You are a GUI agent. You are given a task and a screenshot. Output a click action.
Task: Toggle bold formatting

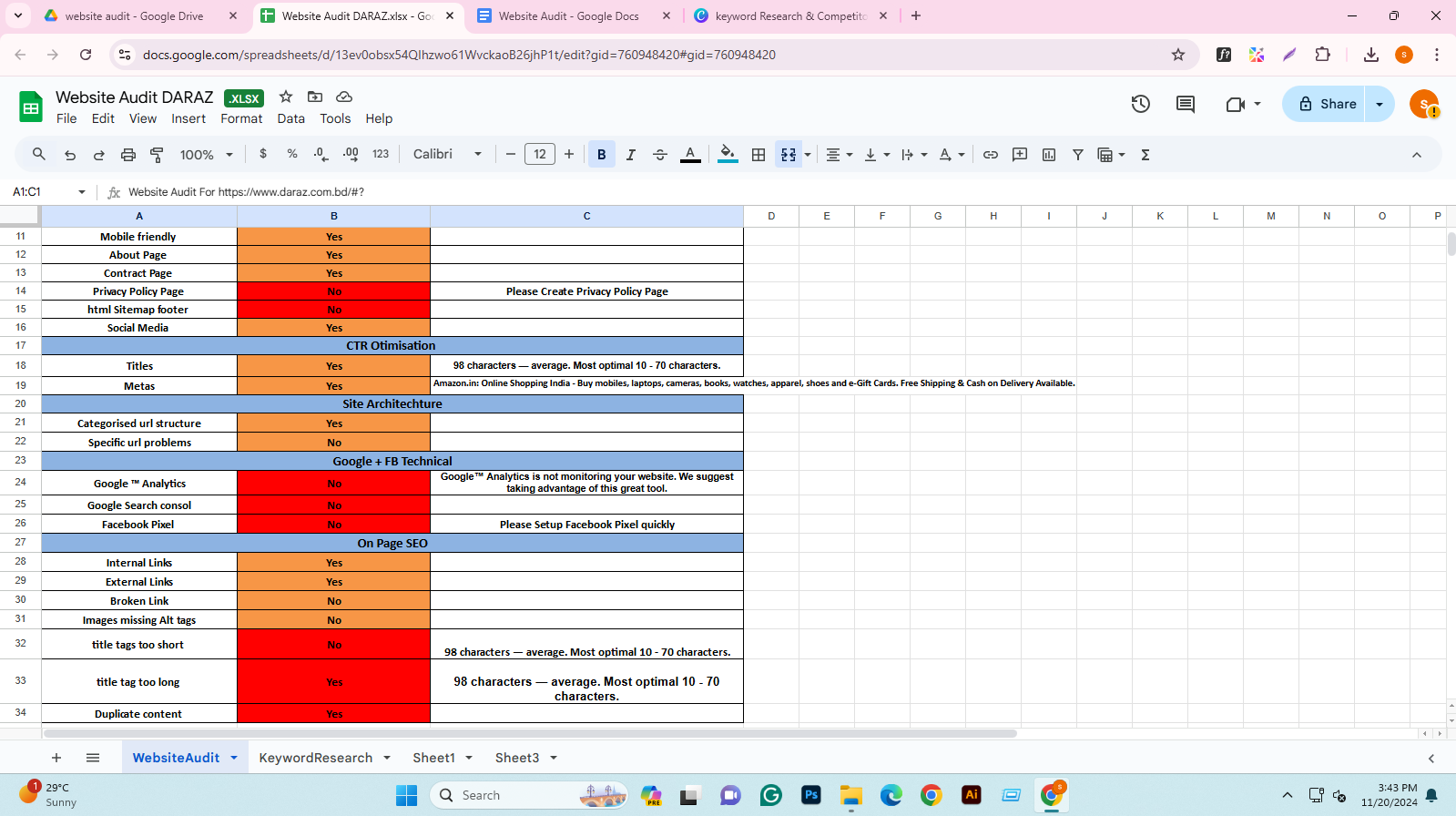[x=601, y=155]
